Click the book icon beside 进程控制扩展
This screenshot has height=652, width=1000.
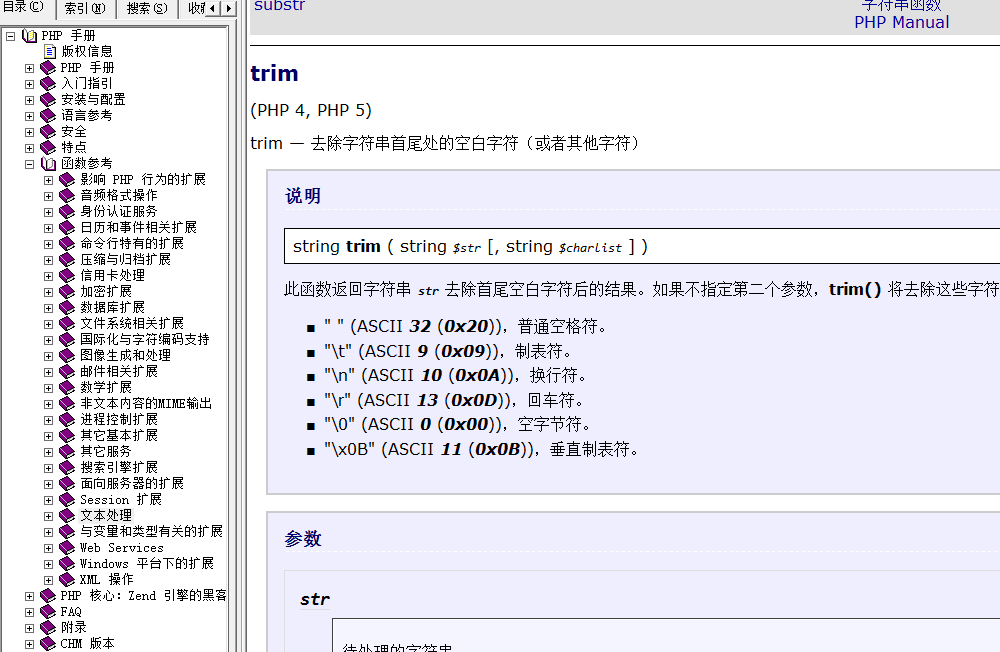[67, 420]
